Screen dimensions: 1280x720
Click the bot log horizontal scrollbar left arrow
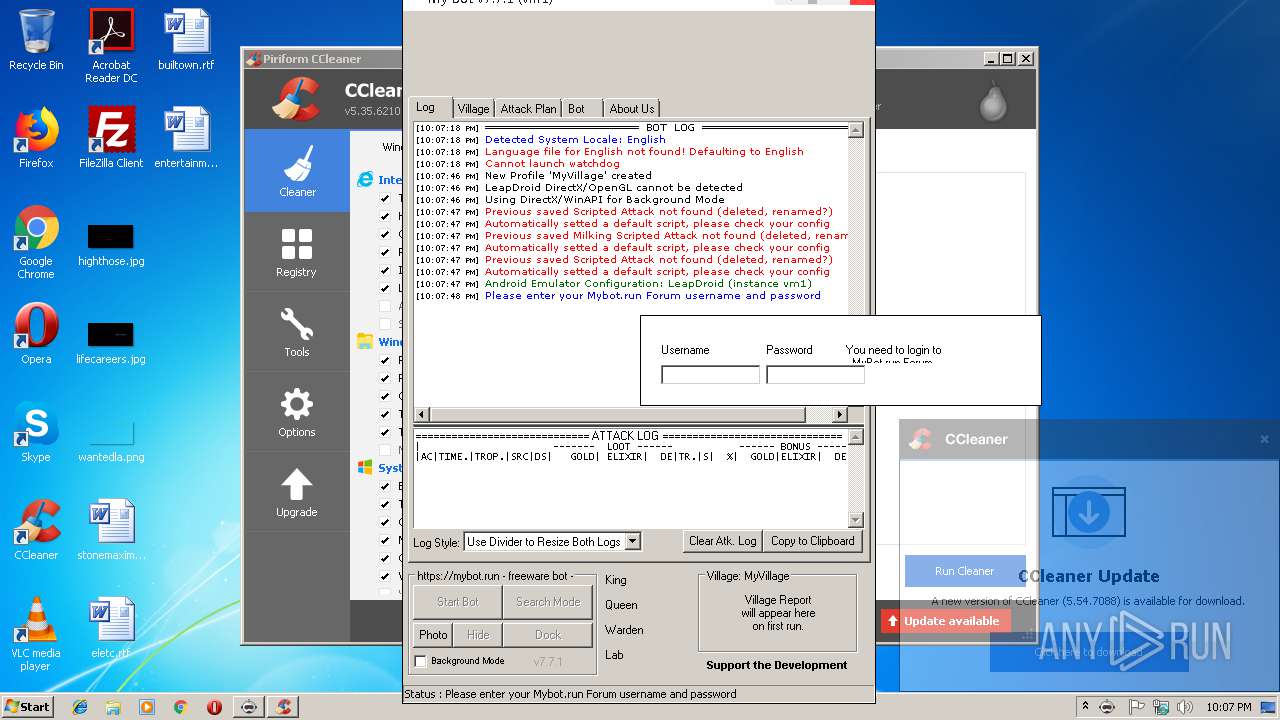click(x=421, y=414)
